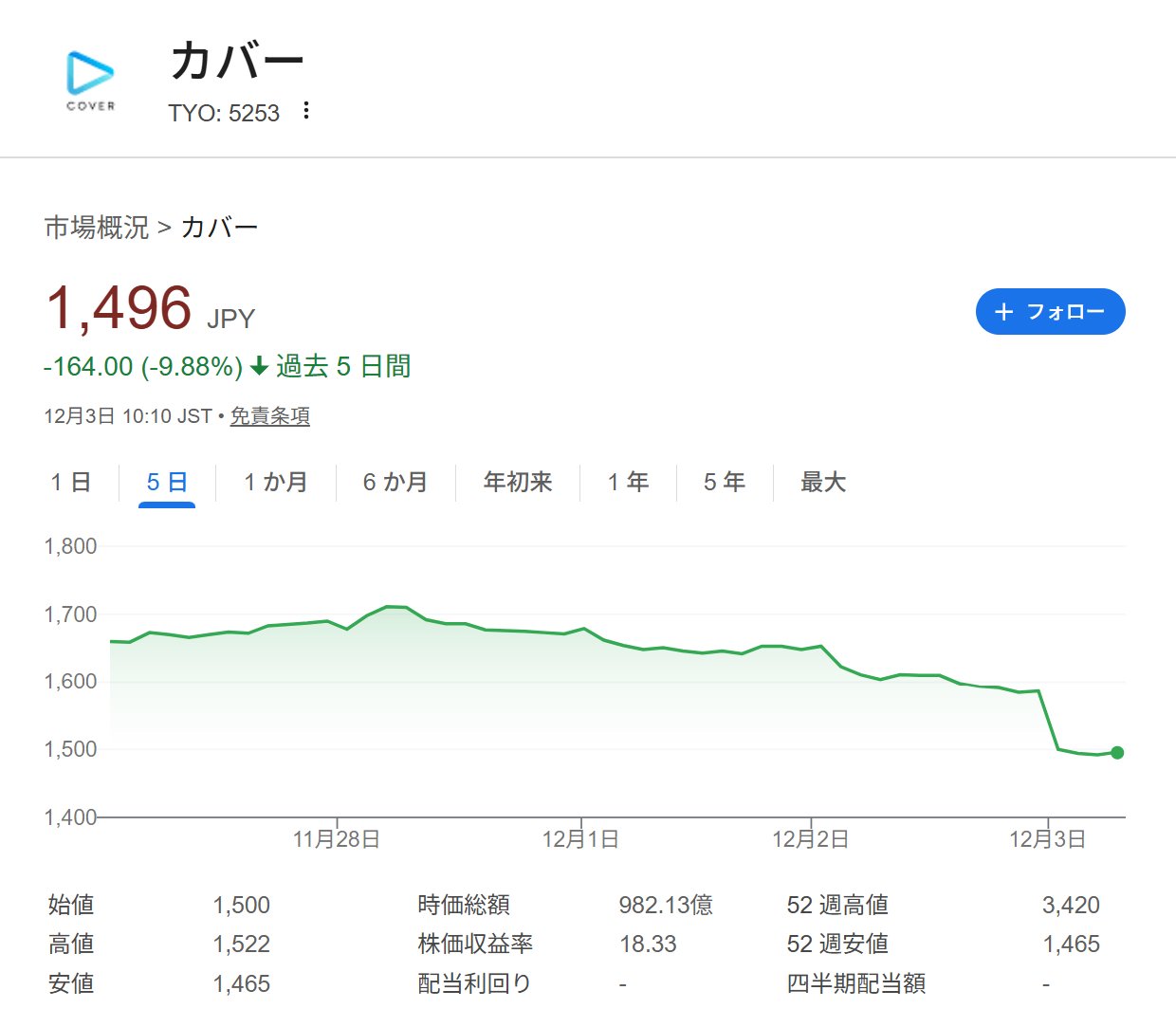
Task: Click the 11月28日 date label on axis
Action: pyautogui.click(x=337, y=839)
